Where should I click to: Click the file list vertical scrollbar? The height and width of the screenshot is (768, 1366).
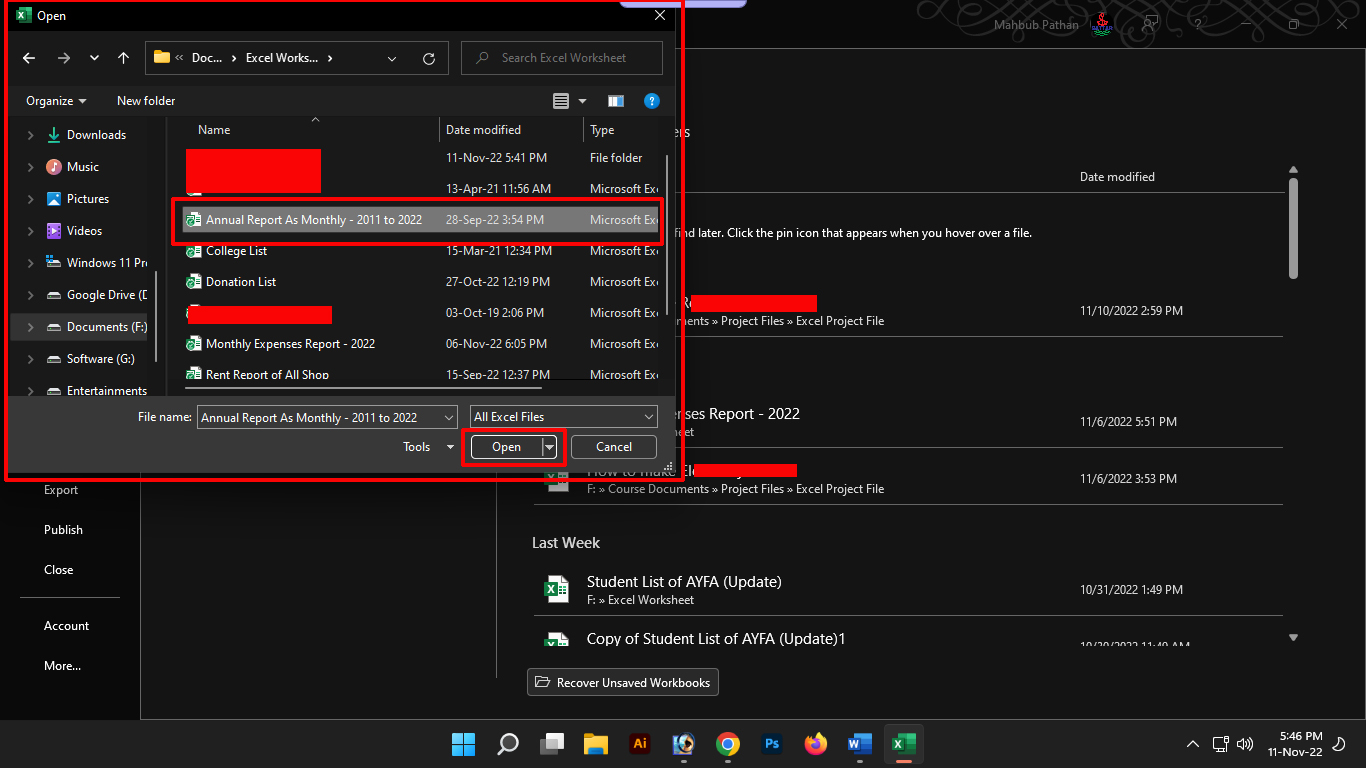point(667,230)
